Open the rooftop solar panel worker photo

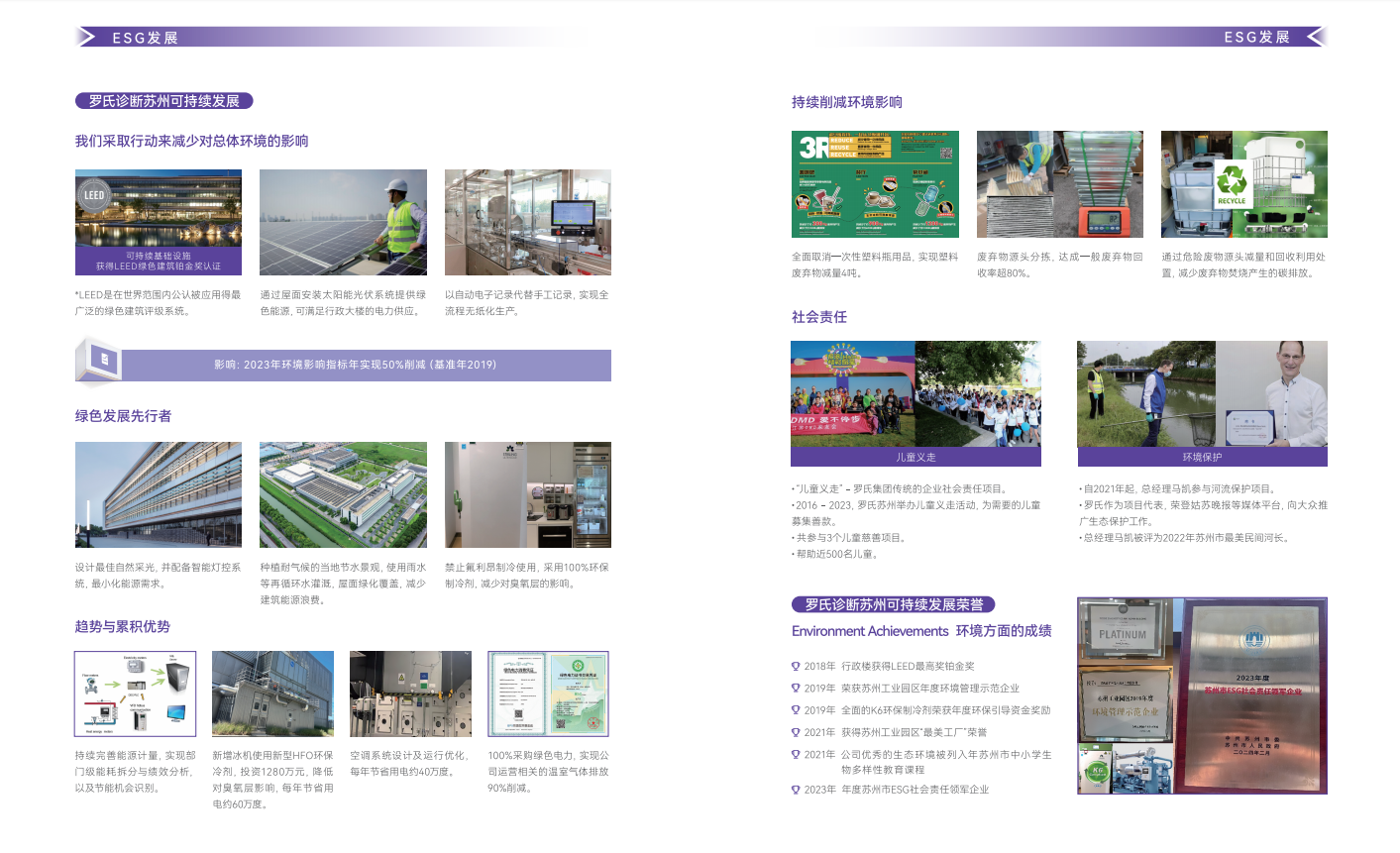(343, 222)
